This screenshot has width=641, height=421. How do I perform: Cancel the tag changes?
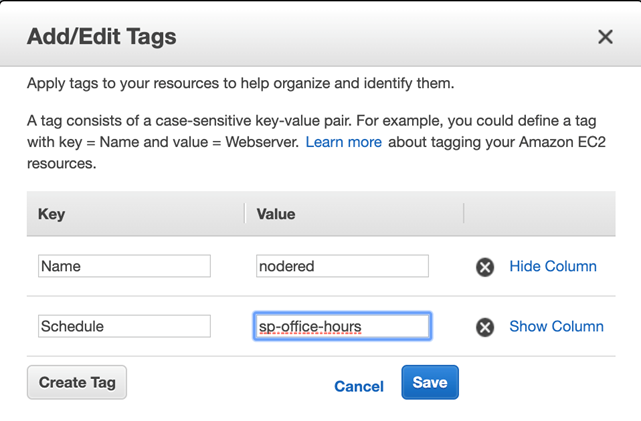click(x=359, y=386)
